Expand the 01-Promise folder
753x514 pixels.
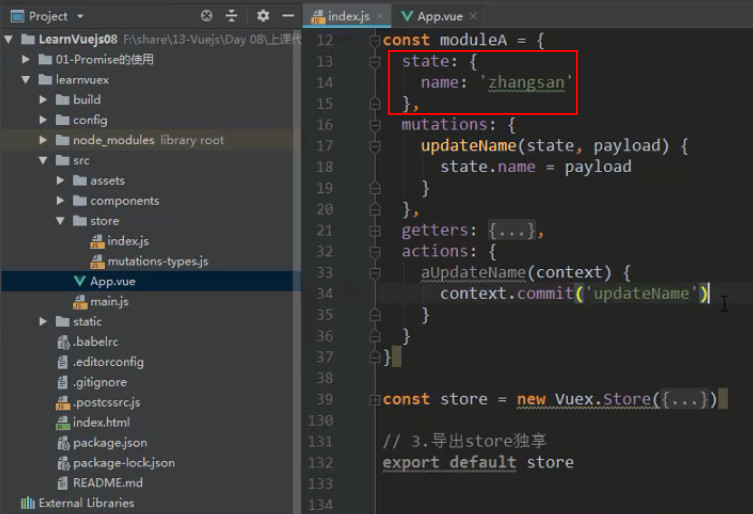tap(26, 59)
